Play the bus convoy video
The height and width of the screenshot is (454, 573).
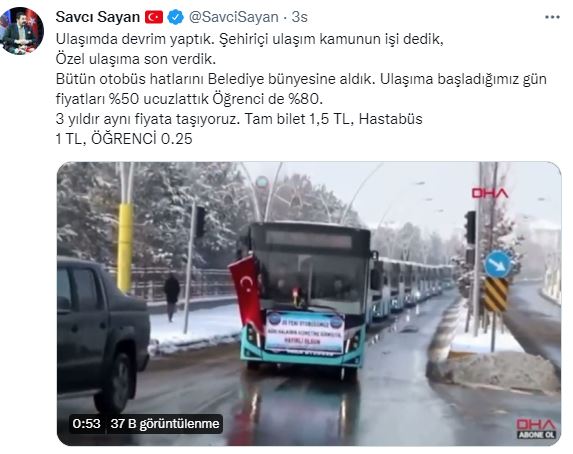tap(309, 303)
